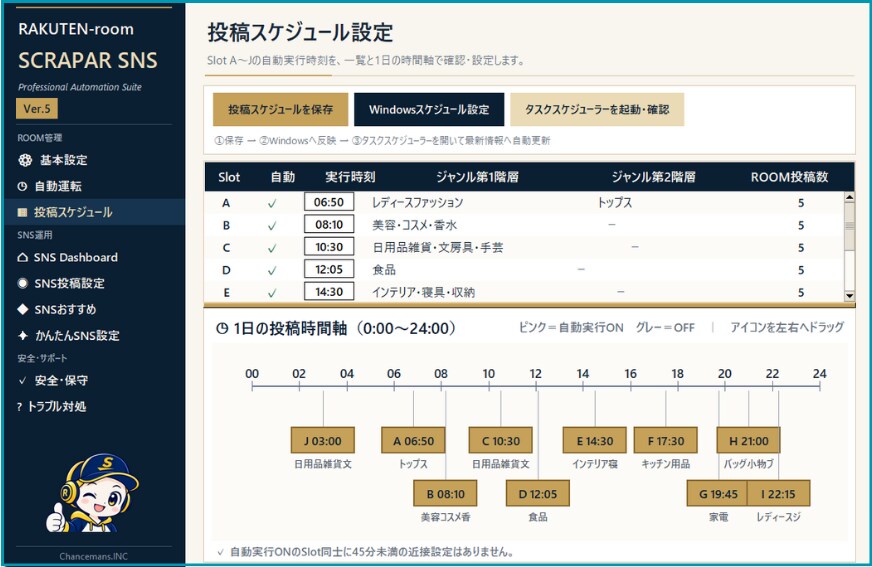This screenshot has width=872, height=567.
Task: Select the D 12:05 timeline marker
Action: tap(538, 494)
